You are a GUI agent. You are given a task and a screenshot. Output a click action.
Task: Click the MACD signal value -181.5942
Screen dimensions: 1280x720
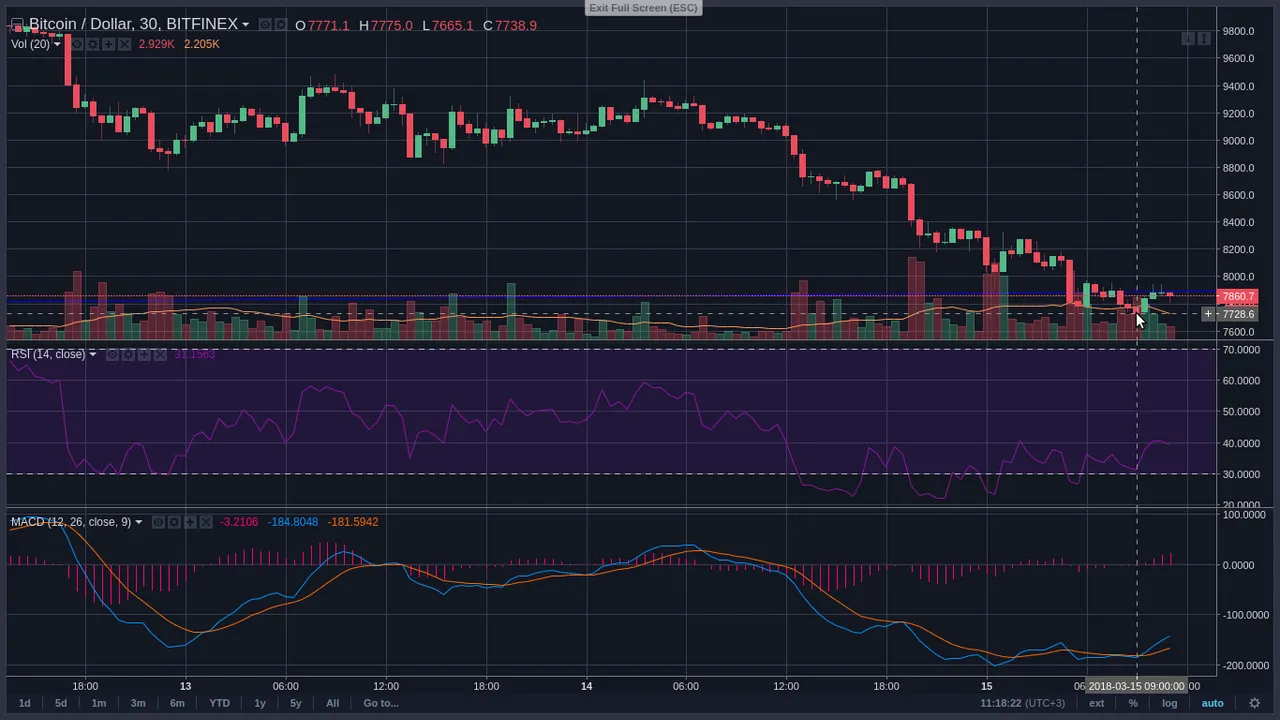coord(353,522)
